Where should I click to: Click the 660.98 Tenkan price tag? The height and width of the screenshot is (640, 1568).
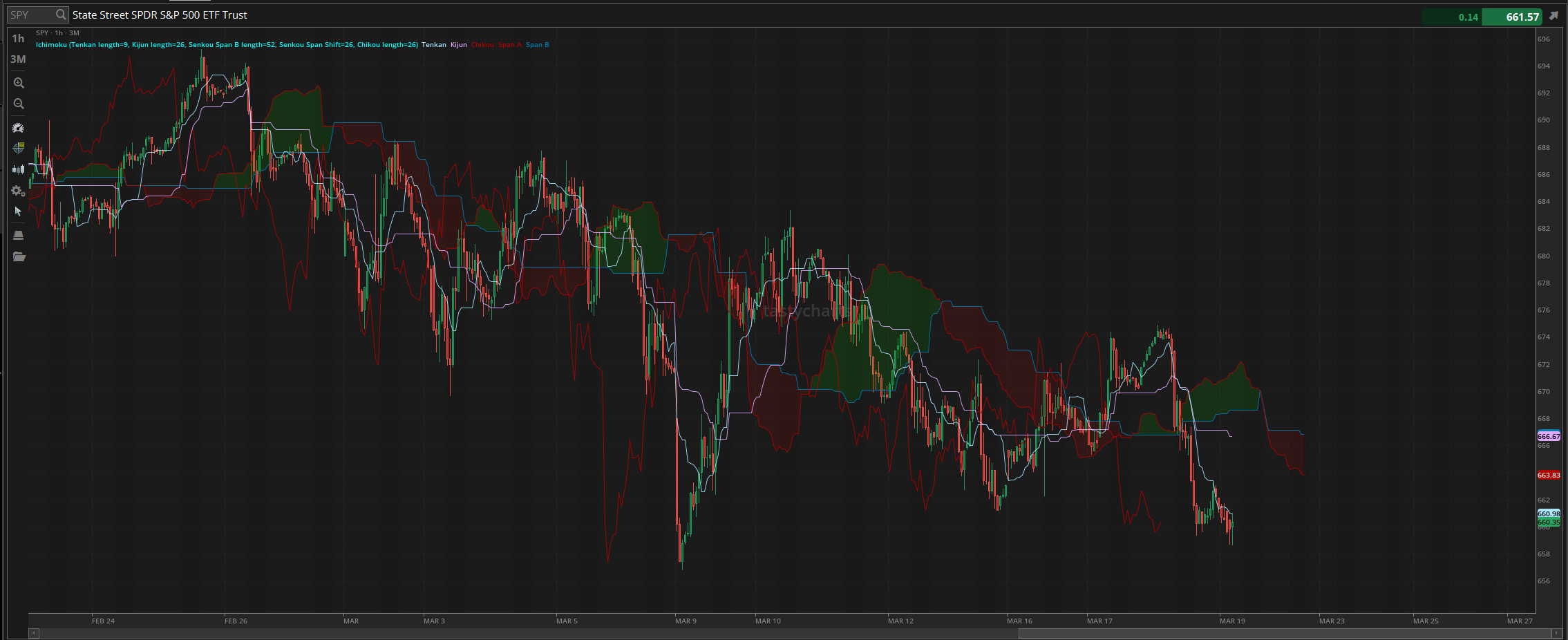tap(1549, 514)
